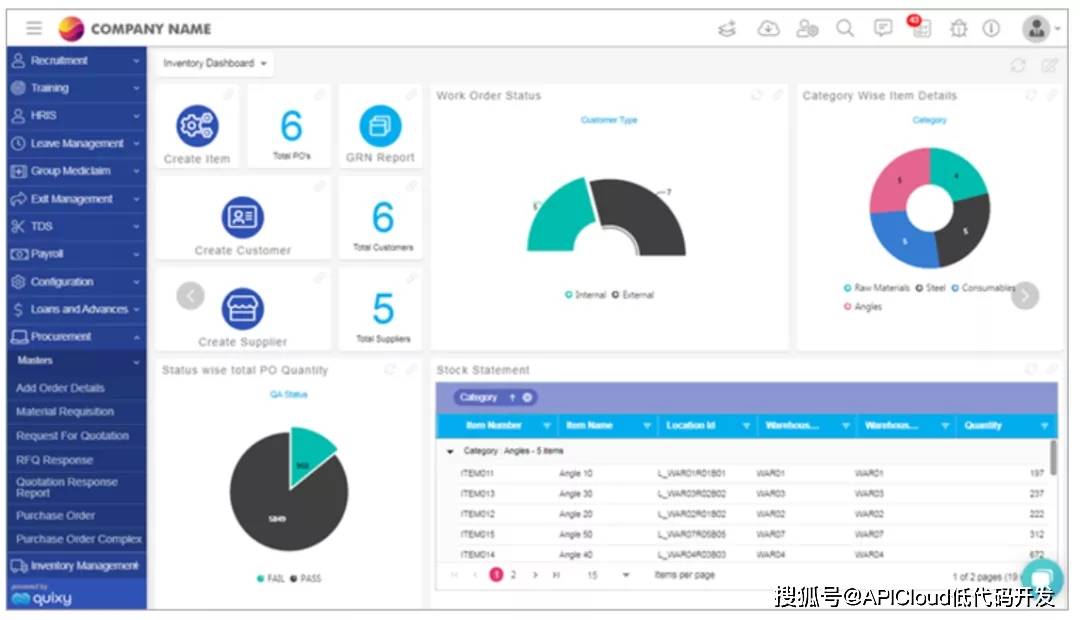Click the Create Item gear icon
The image size is (1080, 620).
197,126
